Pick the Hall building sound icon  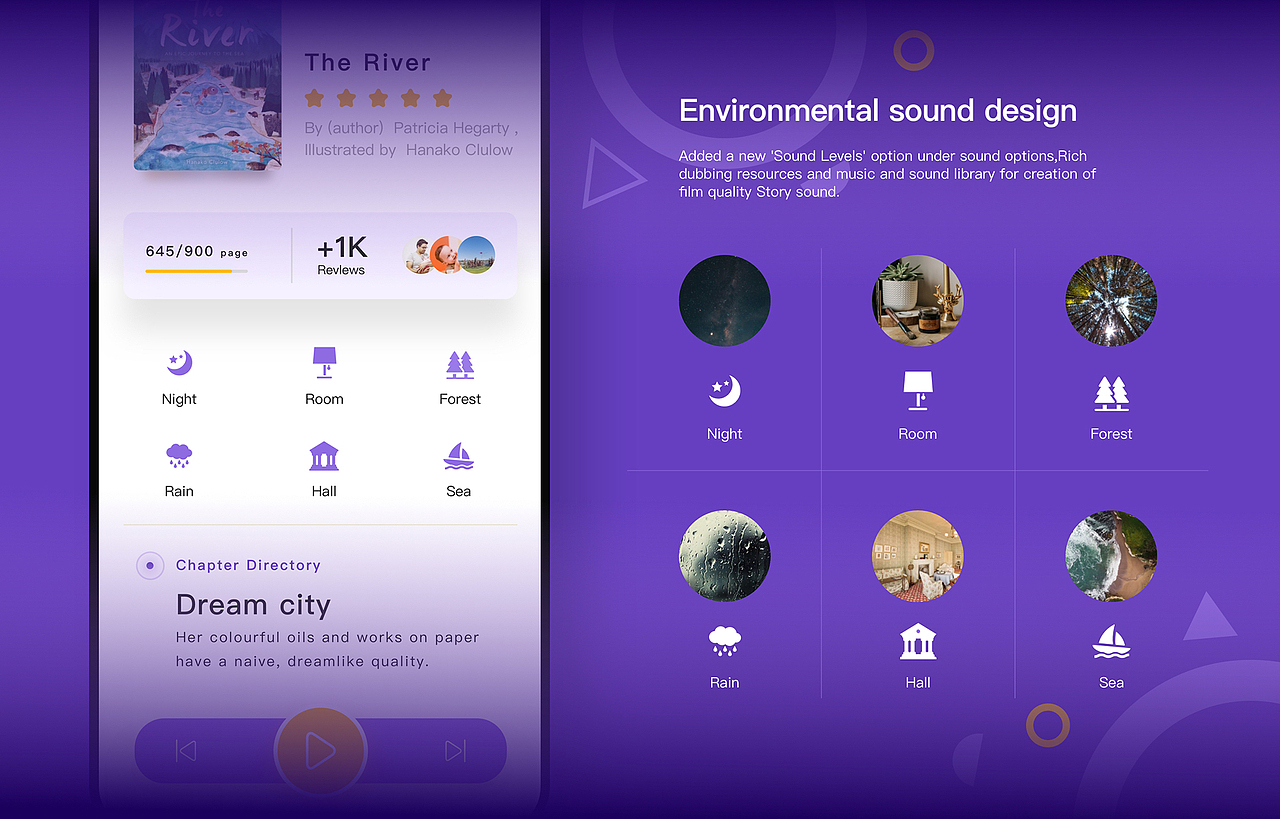(324, 455)
